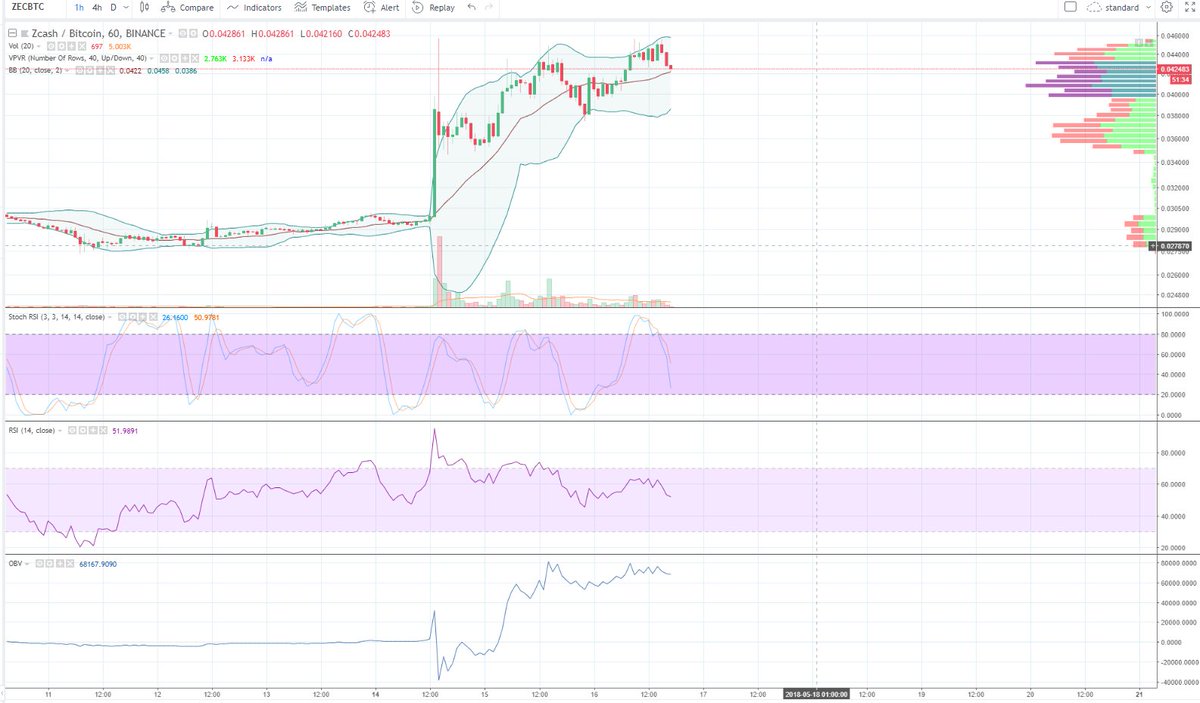Open settings icon for RSI (14, close)
Viewport: 1200px width, 703px height.
pyautogui.click(x=83, y=431)
